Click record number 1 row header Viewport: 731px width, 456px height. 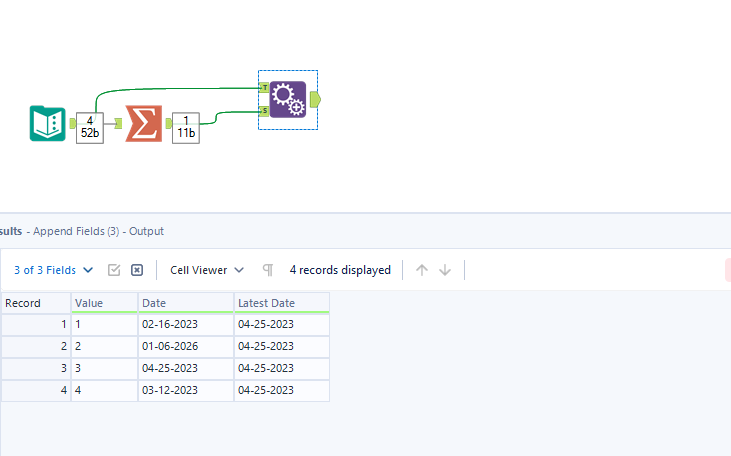click(x=36, y=325)
